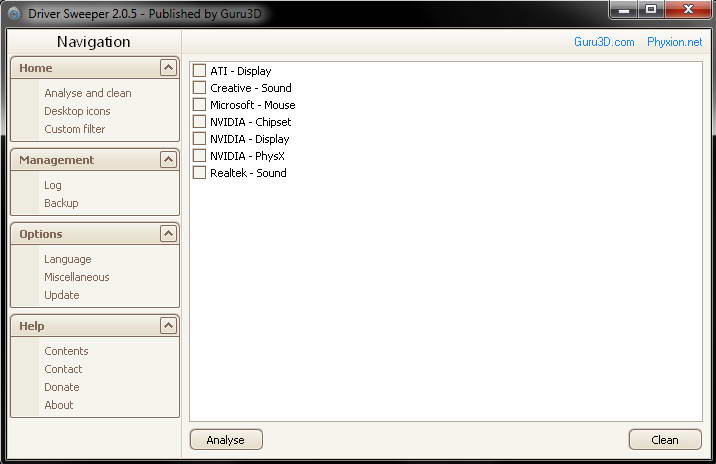Screen dimensions: 716x464
Task: Open the Backup page
Action: (x=61, y=203)
